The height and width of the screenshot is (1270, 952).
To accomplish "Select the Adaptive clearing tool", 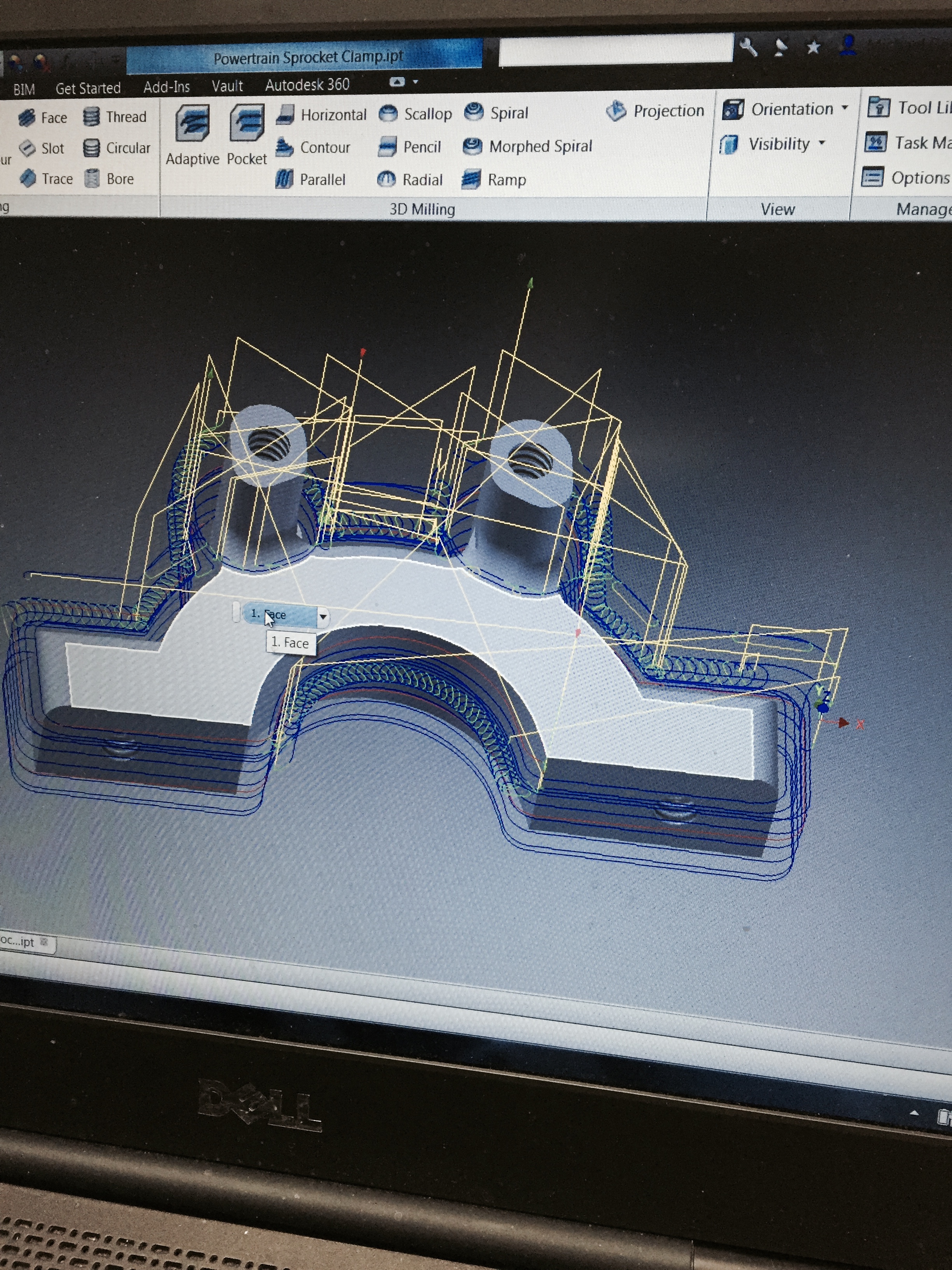I will pos(192,135).
